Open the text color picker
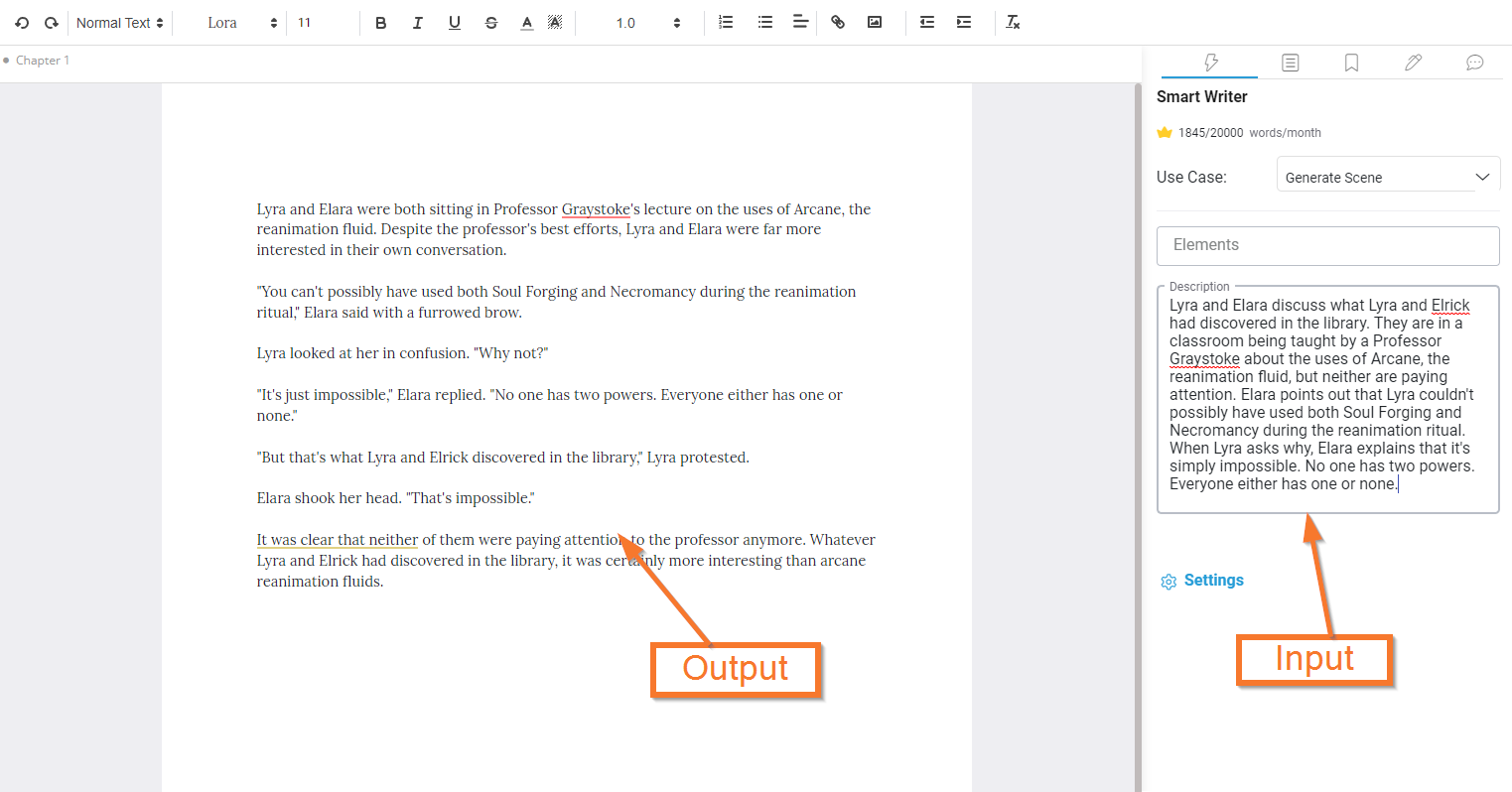The height and width of the screenshot is (792, 1512). pos(527,23)
